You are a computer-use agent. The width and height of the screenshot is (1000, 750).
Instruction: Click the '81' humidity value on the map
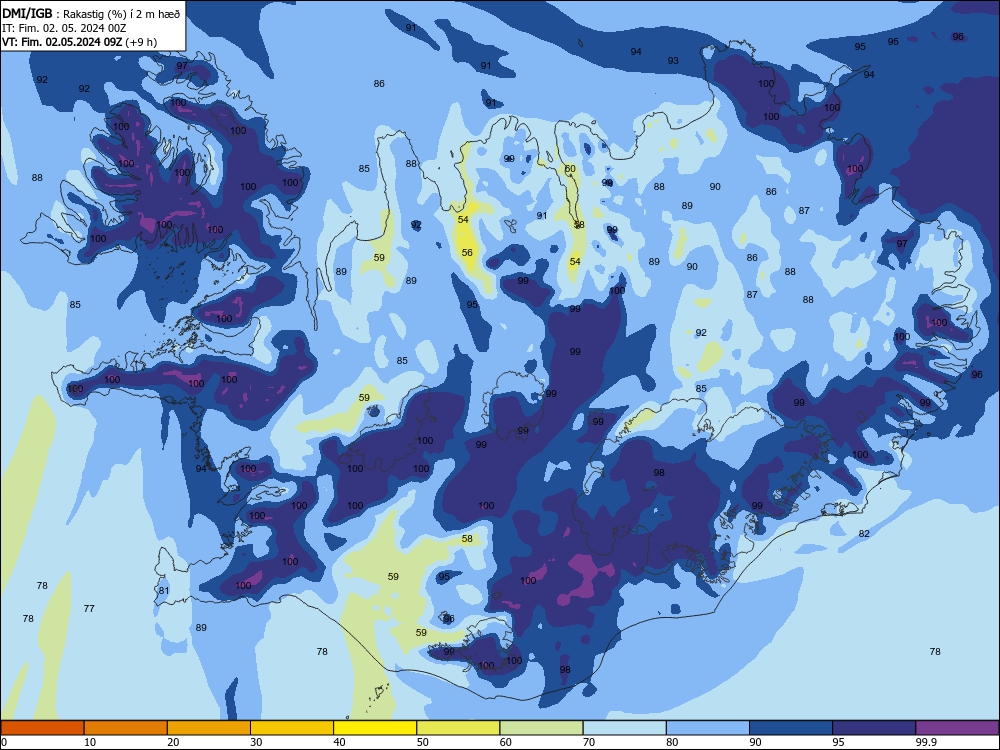coord(164,591)
